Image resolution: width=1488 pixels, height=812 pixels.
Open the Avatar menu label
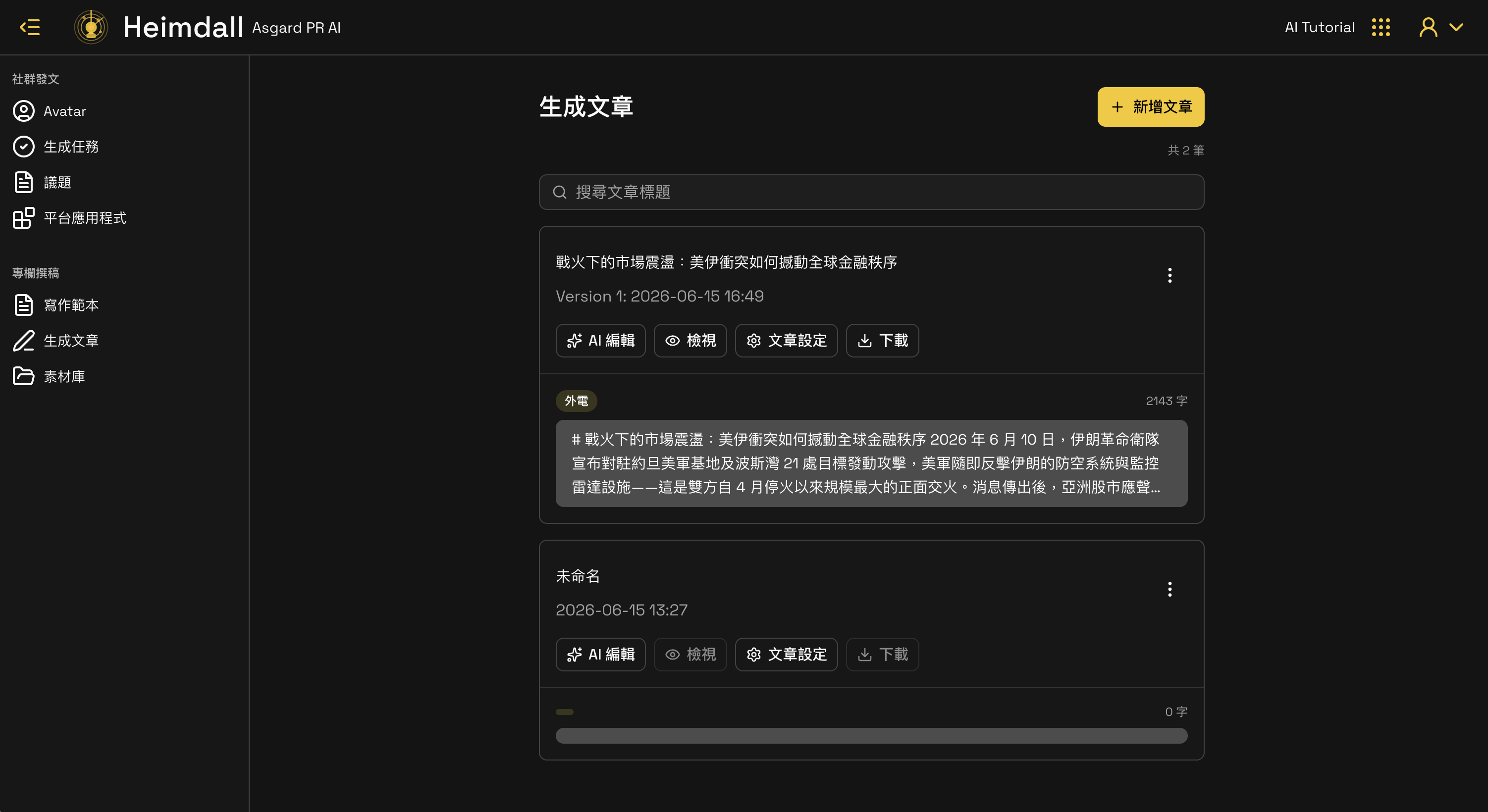[x=65, y=111]
